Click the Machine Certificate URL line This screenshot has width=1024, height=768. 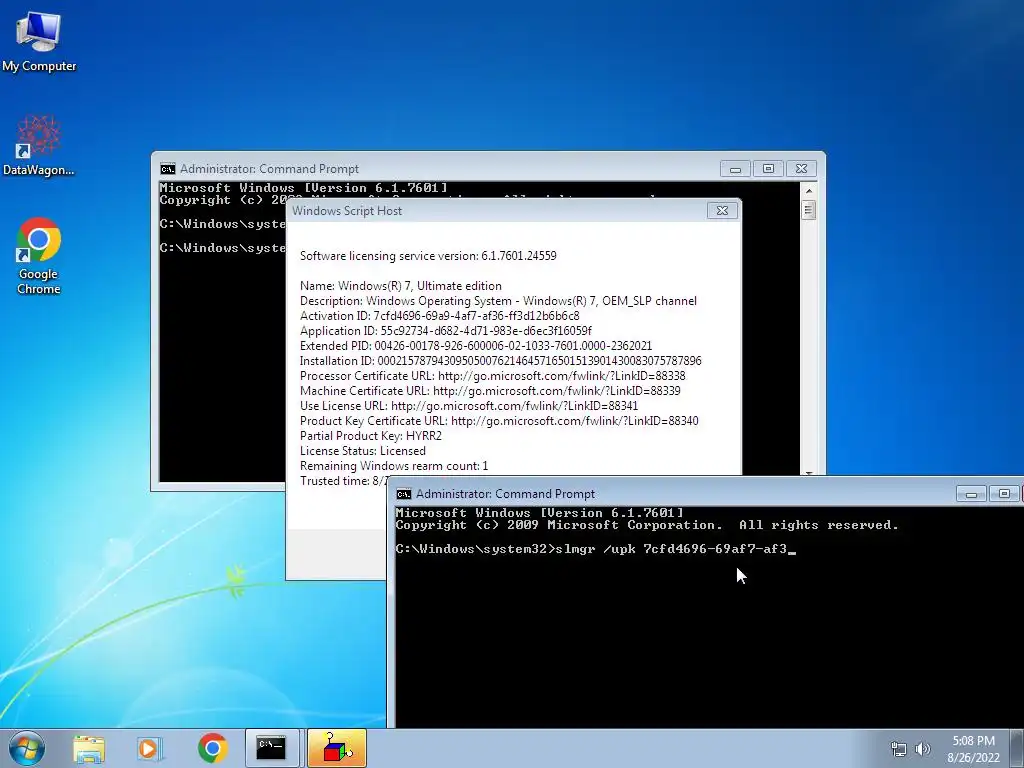tap(490, 391)
